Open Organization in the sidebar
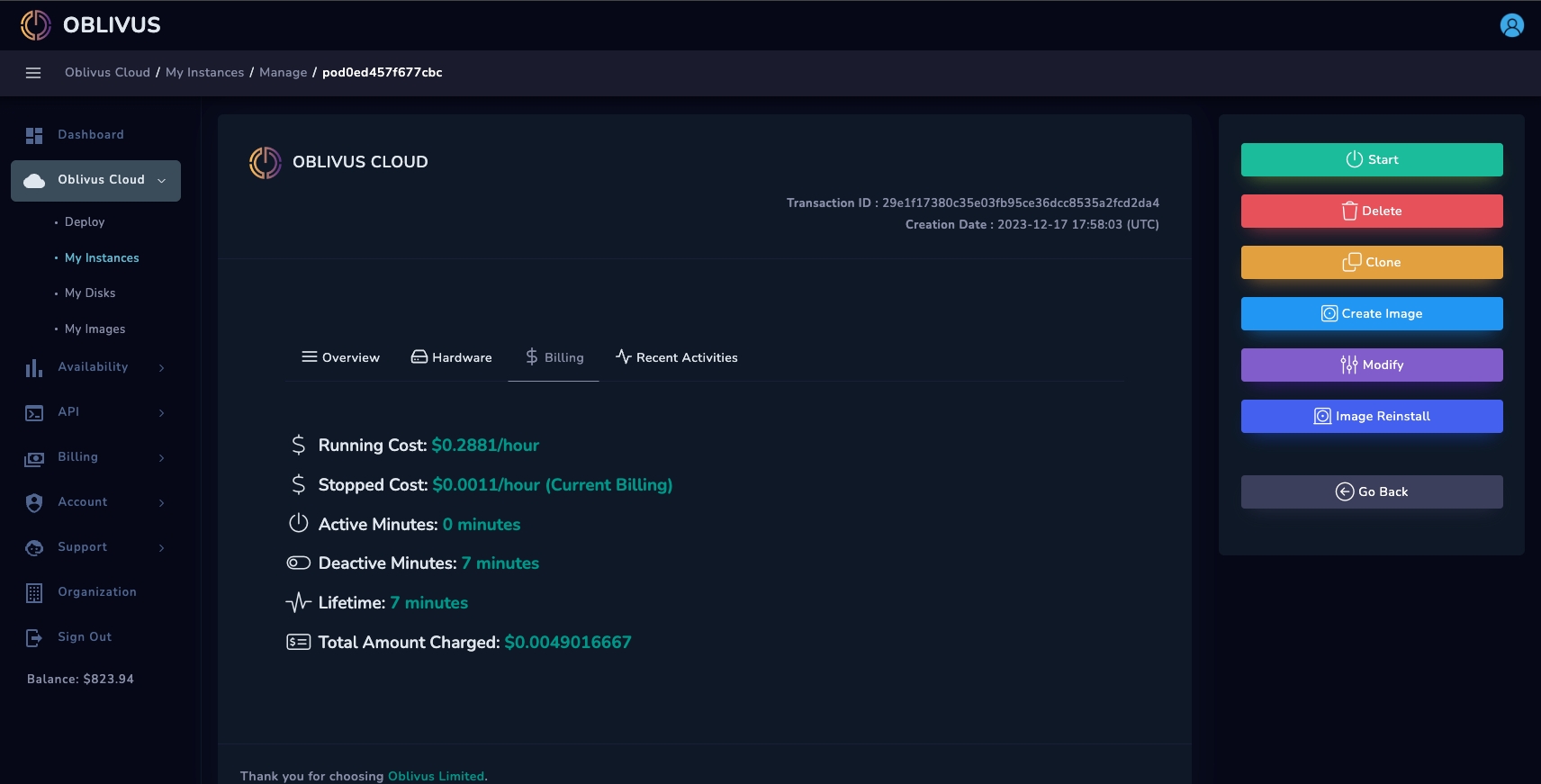1541x784 pixels. coord(97,592)
